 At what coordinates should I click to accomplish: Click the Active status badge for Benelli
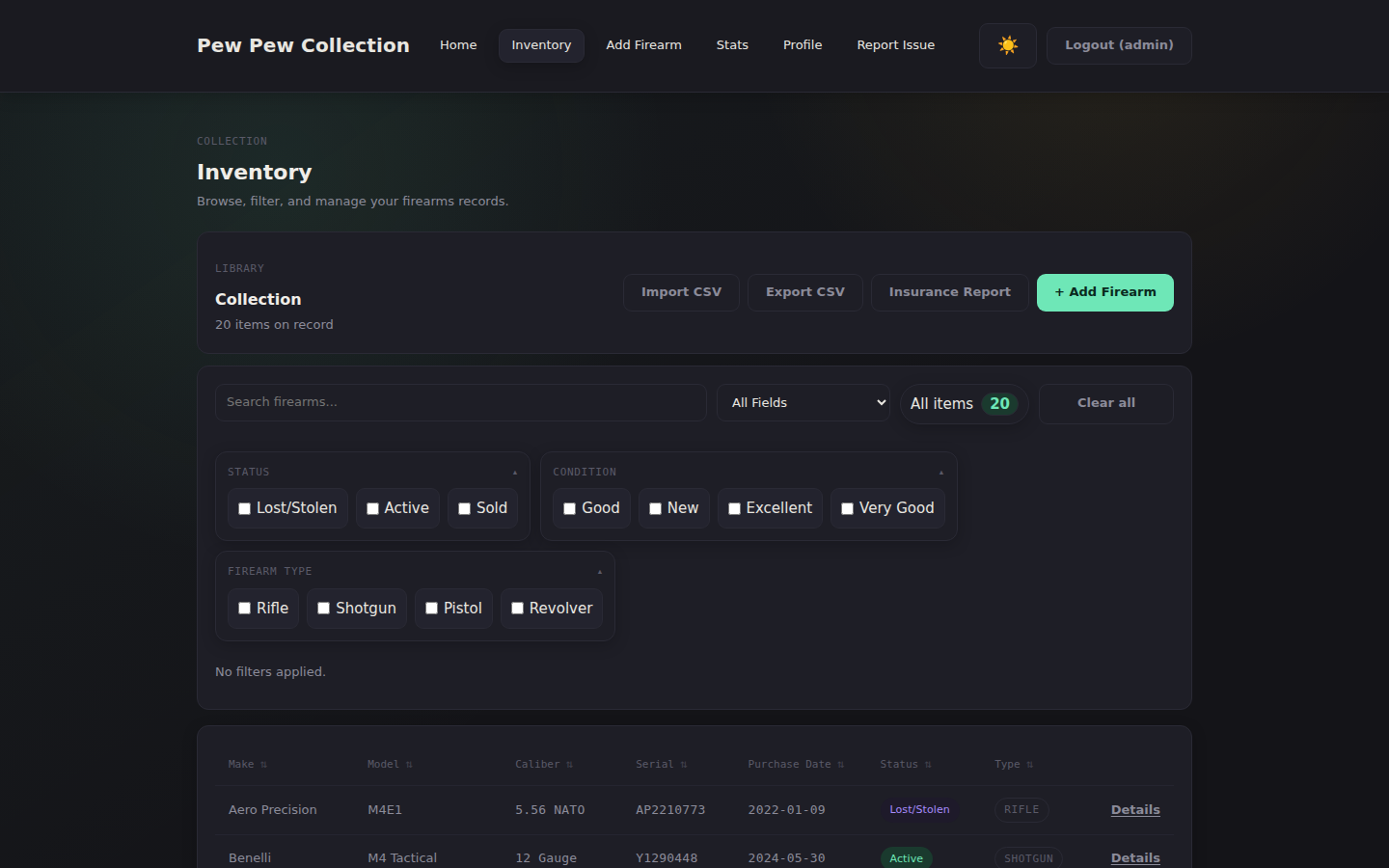tap(906, 858)
